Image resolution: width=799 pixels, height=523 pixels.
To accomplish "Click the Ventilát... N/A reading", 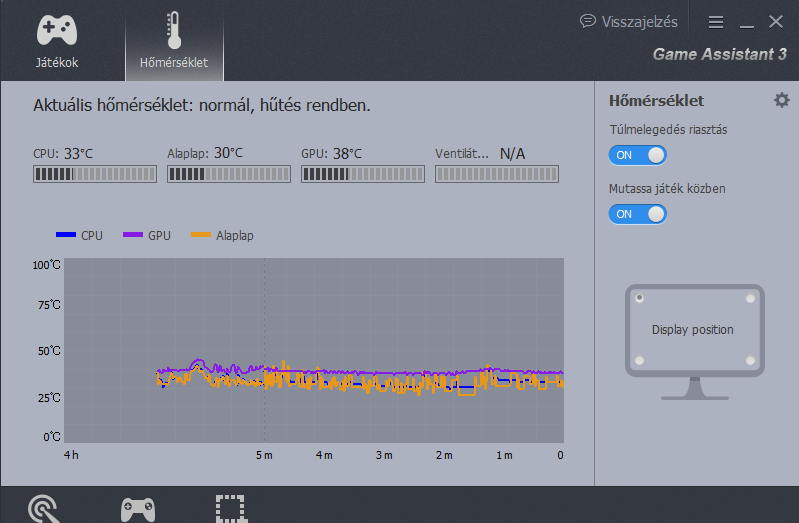I will pyautogui.click(x=480, y=153).
